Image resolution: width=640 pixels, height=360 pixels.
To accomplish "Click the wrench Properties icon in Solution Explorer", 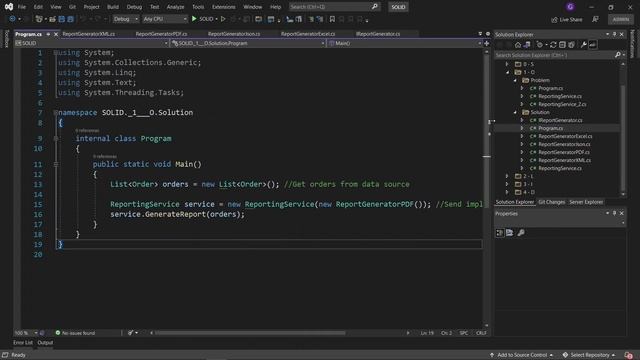I will tap(584, 44).
